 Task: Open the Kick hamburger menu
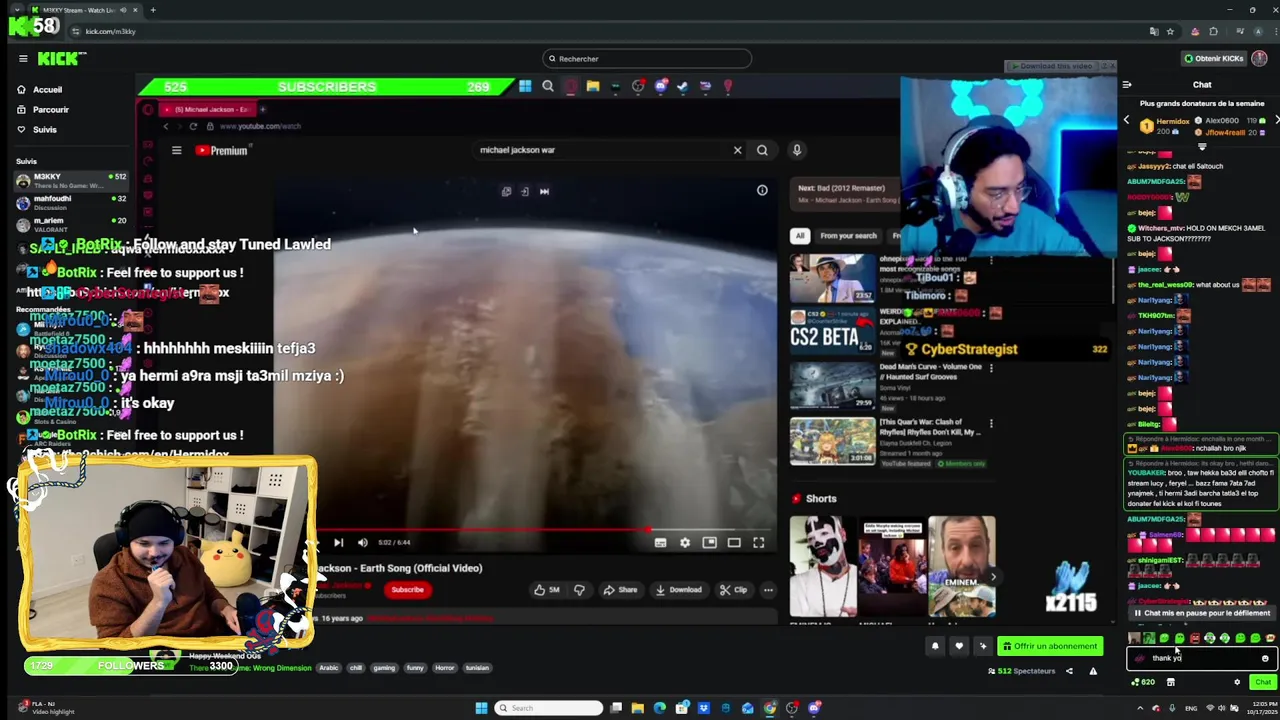23,58
